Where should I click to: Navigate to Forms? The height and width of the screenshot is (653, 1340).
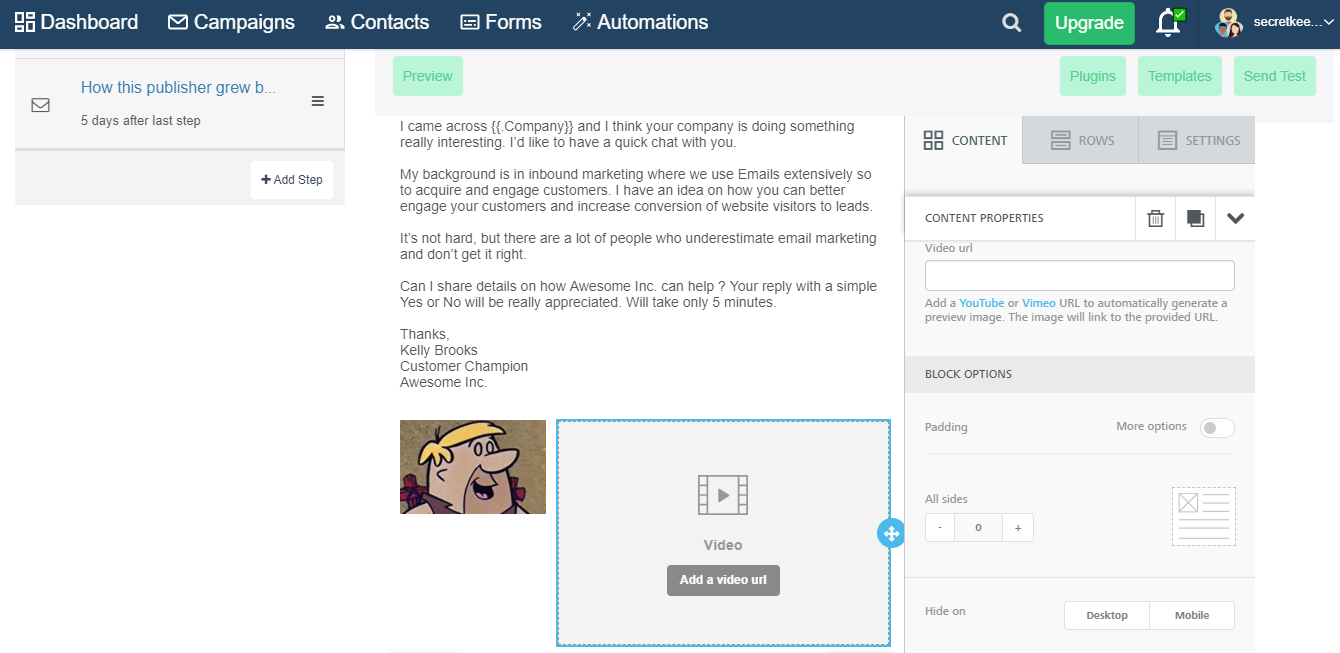click(500, 22)
